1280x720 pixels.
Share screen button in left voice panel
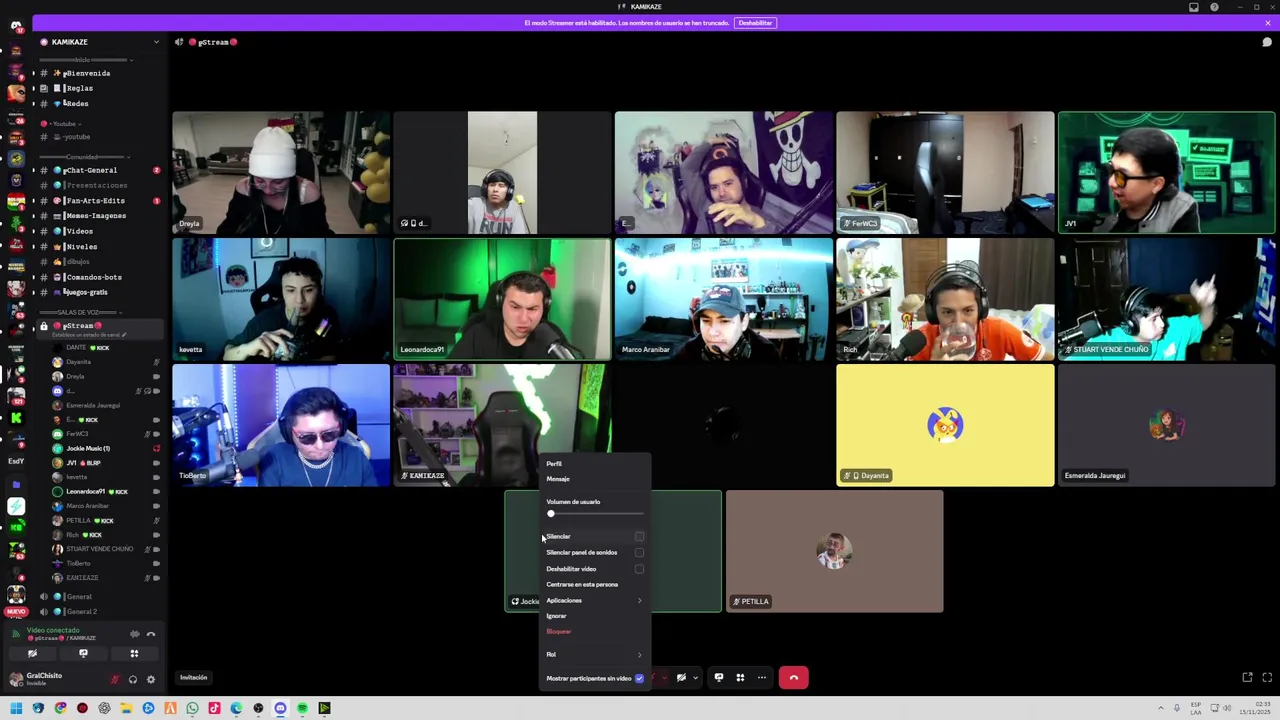(x=83, y=653)
